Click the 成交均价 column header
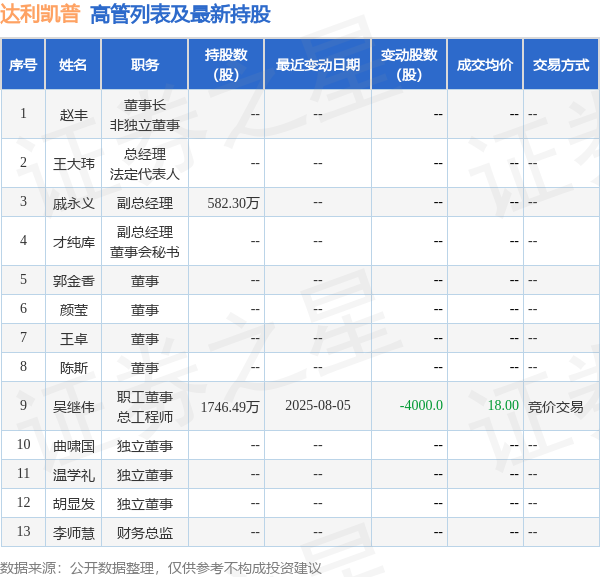600x577 pixels. click(x=485, y=64)
